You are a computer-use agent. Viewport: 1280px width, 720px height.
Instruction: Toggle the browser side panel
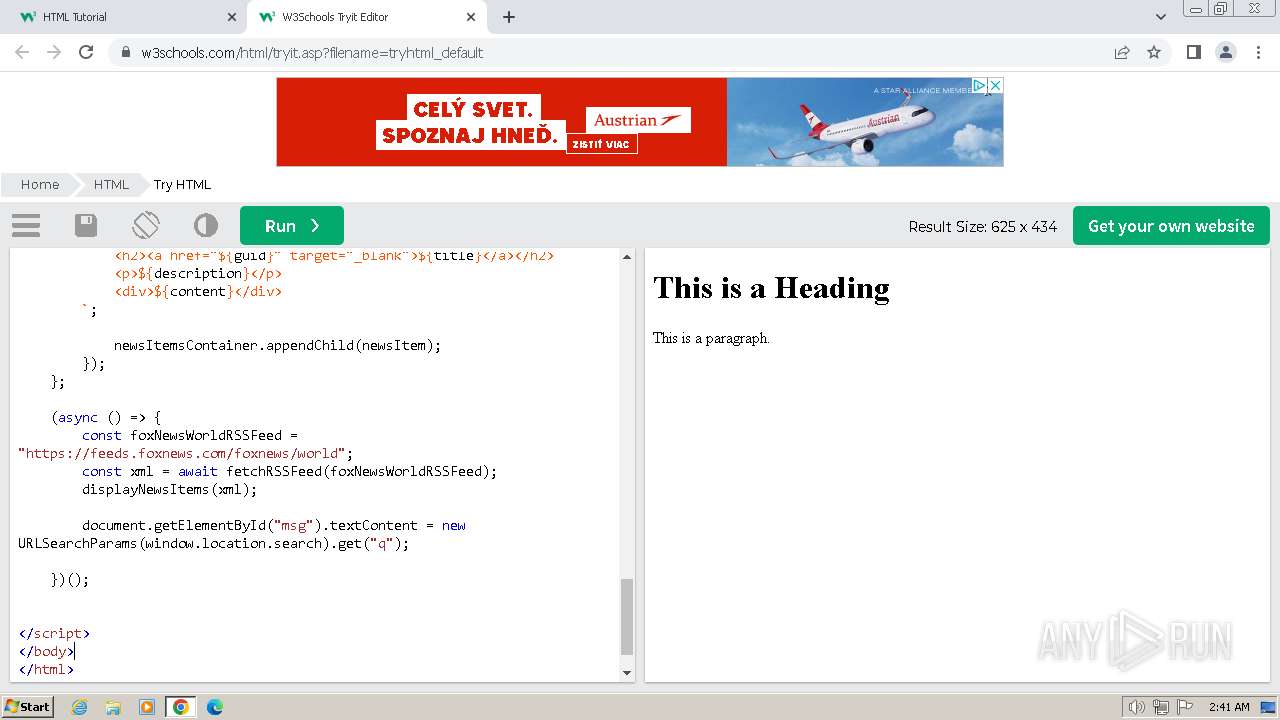1193,52
